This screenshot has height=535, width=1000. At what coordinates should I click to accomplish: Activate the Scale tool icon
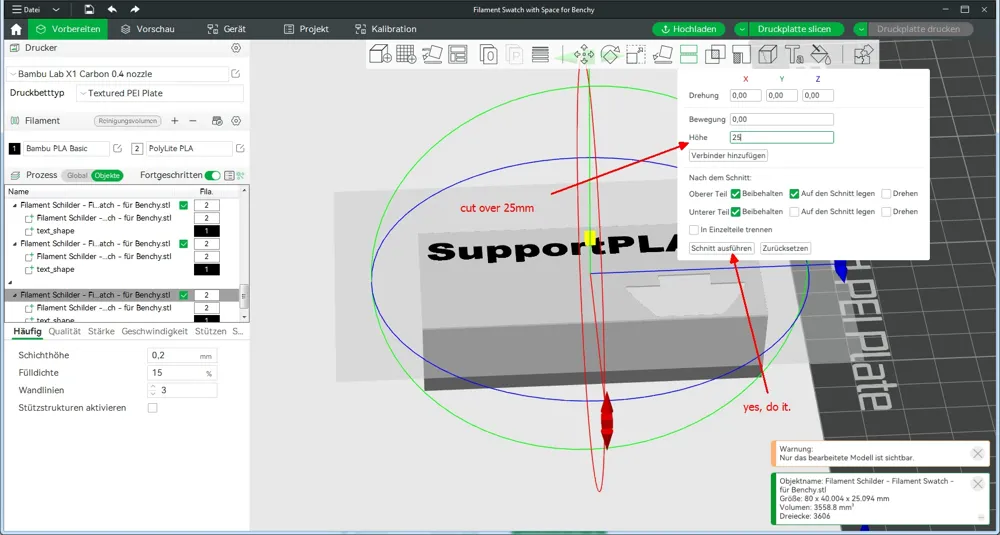point(636,55)
